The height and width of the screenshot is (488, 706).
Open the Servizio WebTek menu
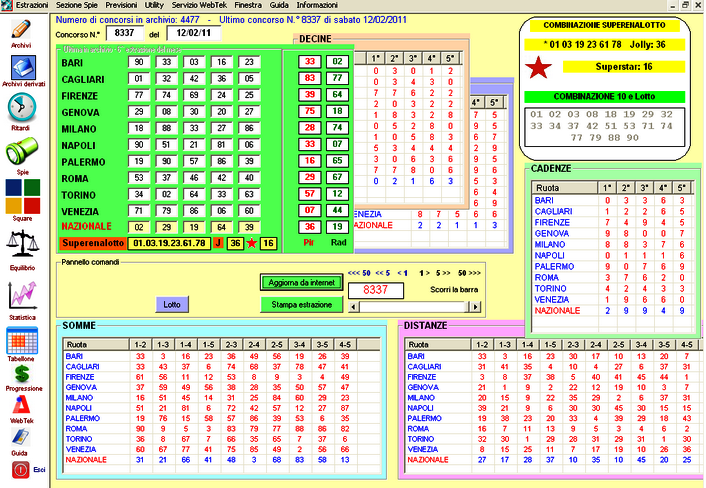[x=199, y=5]
